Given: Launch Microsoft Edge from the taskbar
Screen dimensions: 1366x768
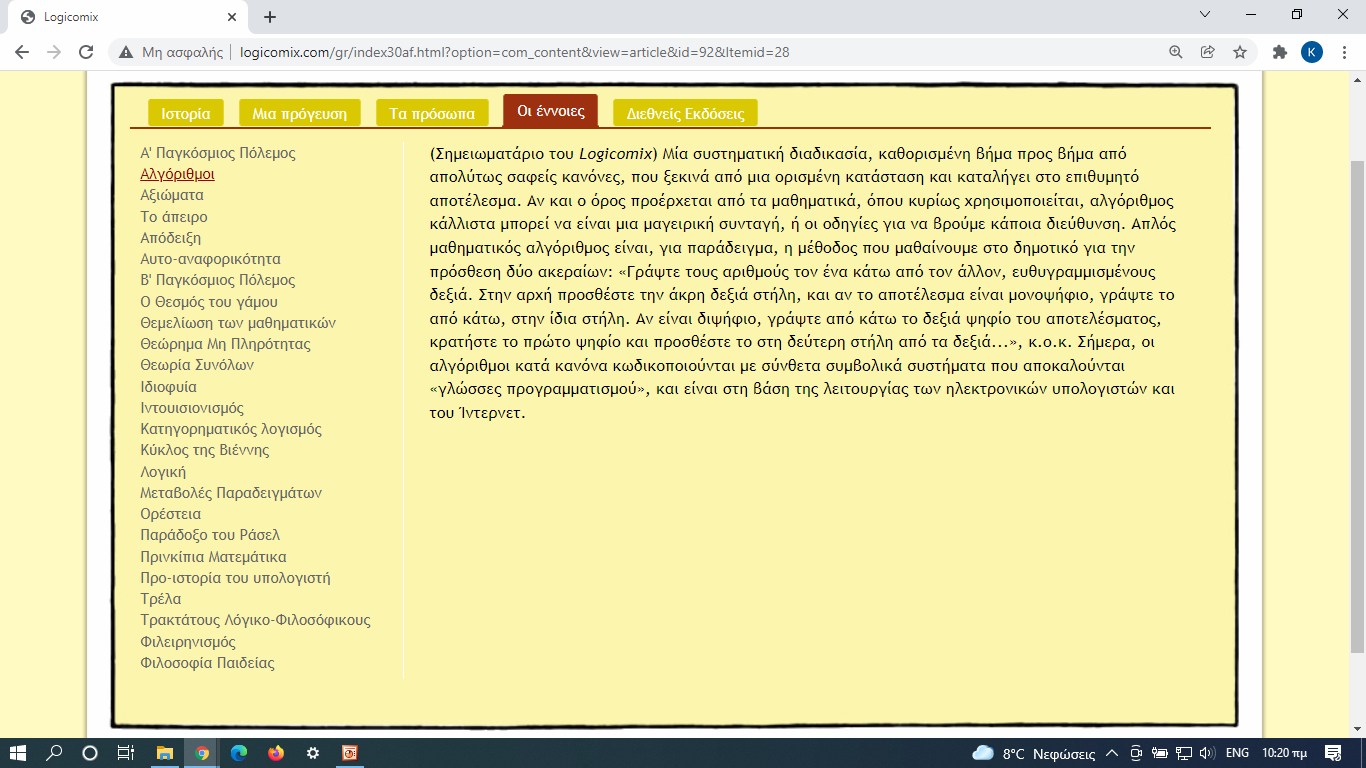Looking at the screenshot, I should pos(239,753).
